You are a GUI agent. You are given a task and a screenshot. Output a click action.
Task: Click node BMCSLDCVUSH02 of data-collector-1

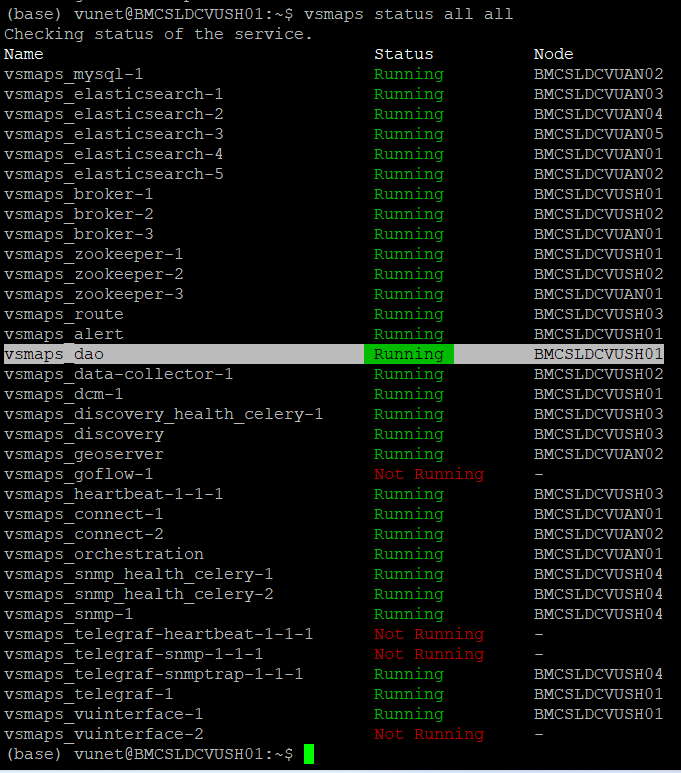click(x=598, y=374)
